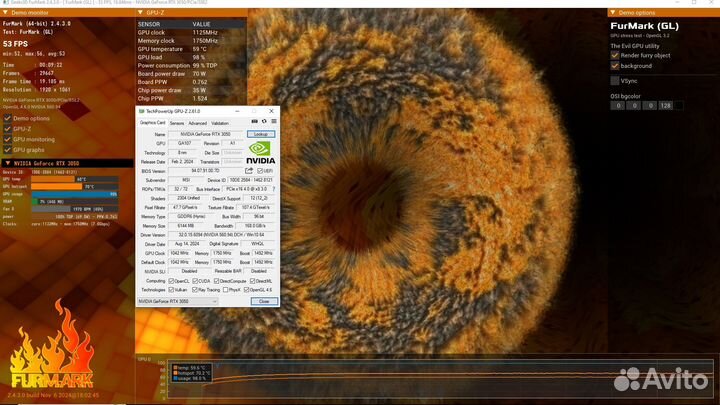Toggle the GPU-Z checkbox in Demo monitor
Image resolution: width=720 pixels, height=405 pixels.
click(7, 129)
